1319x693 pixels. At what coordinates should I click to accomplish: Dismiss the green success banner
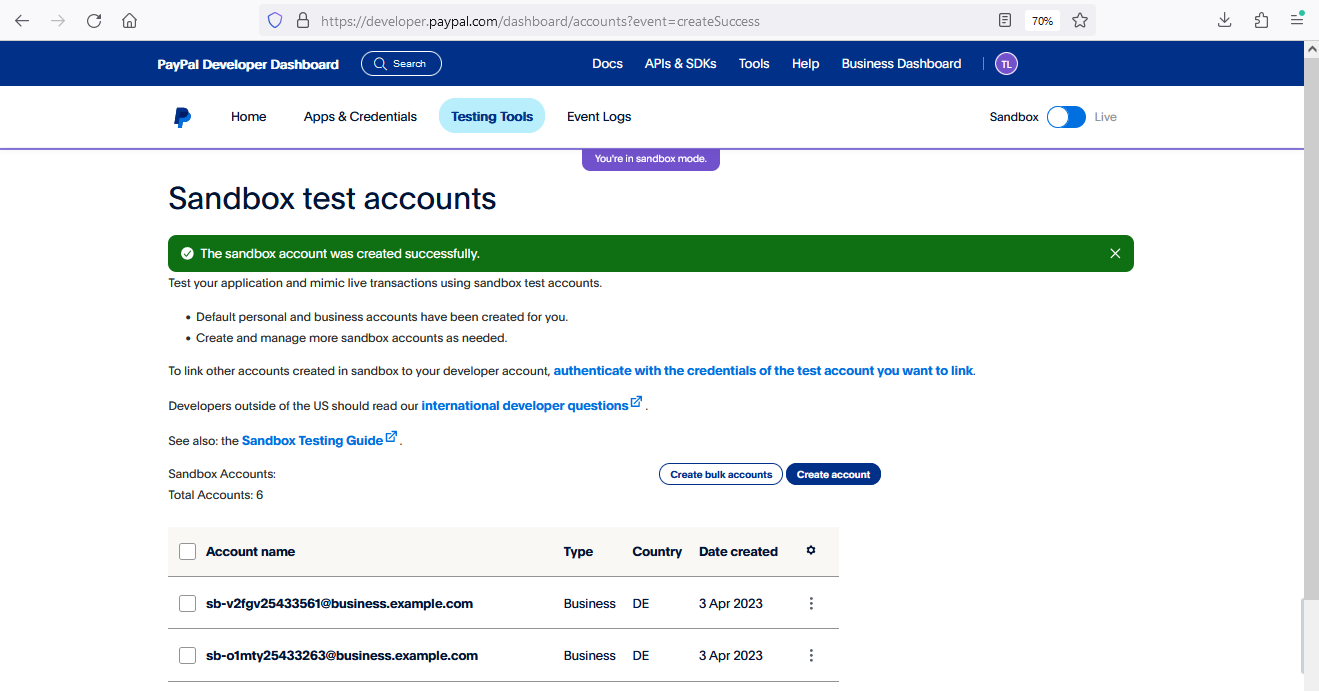(1115, 254)
